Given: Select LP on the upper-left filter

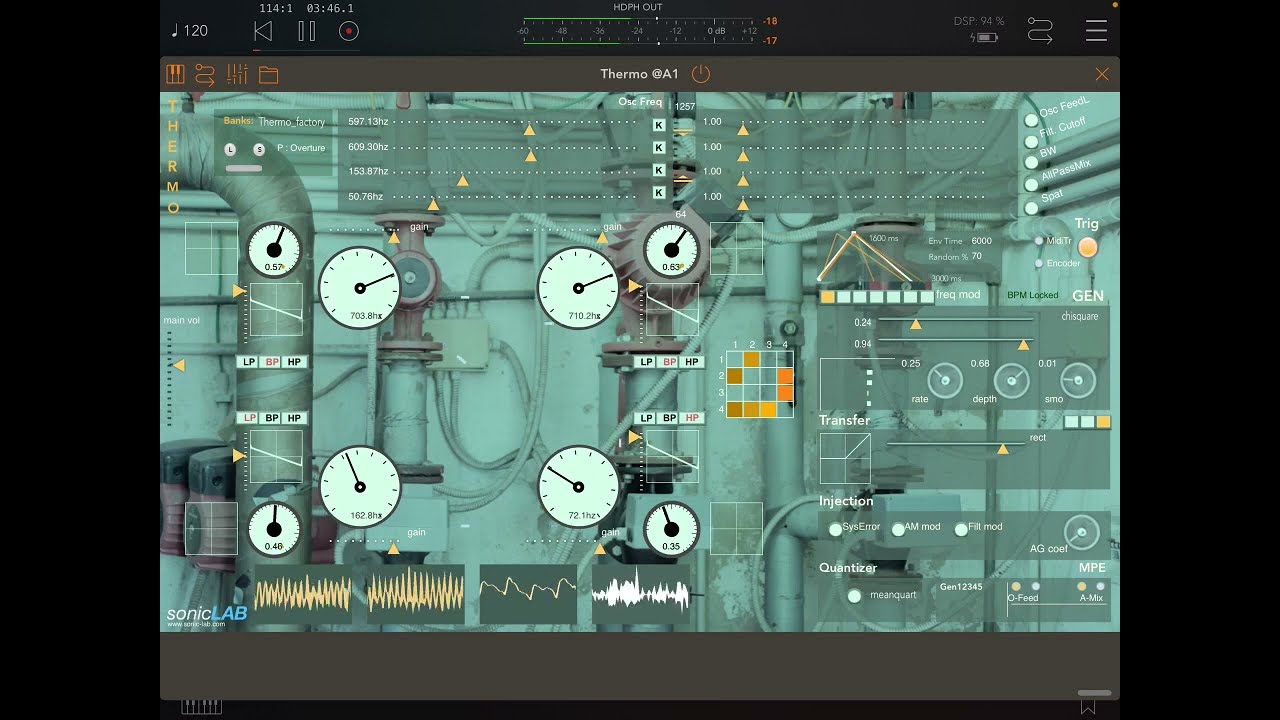Looking at the screenshot, I should click(x=248, y=362).
